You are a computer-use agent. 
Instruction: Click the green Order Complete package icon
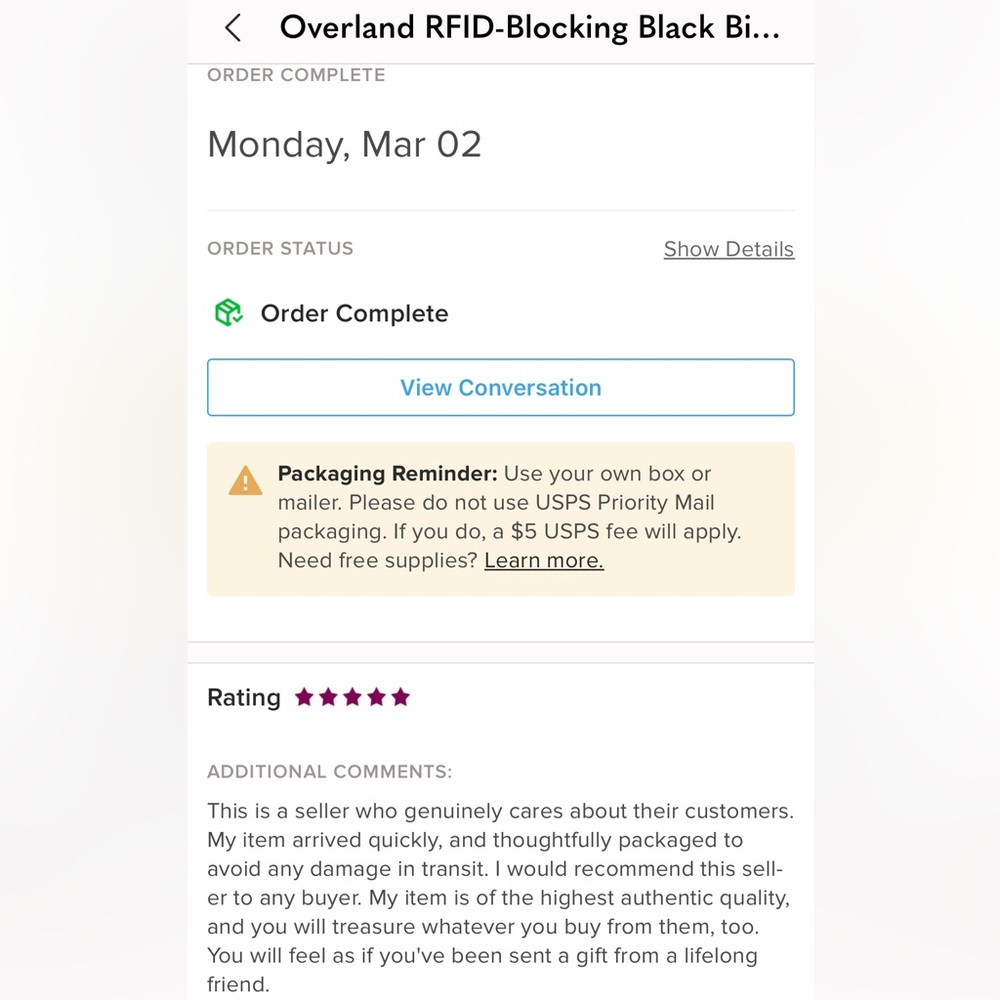(228, 313)
